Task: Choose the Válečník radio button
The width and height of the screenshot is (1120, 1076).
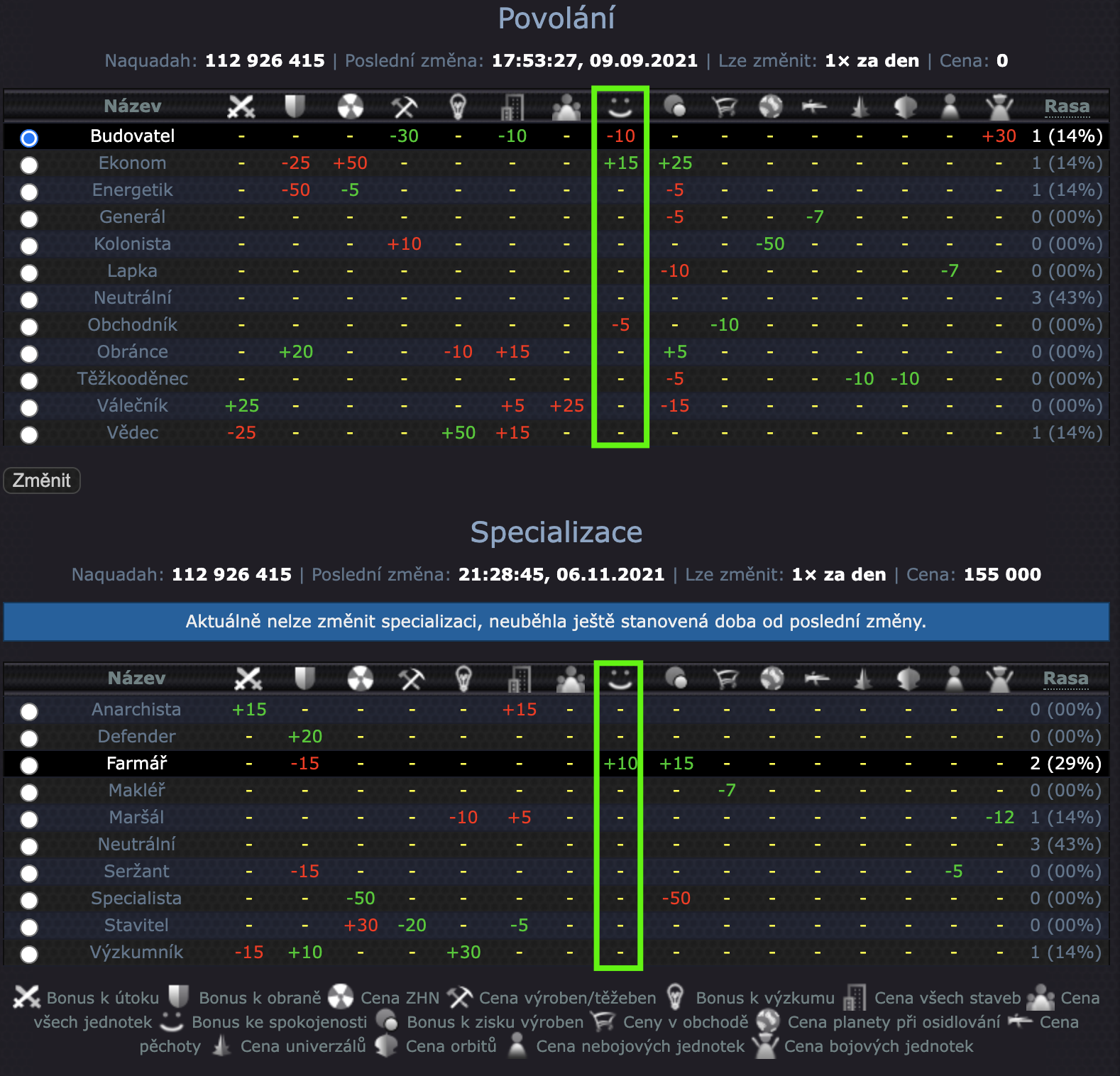Action: click(29, 407)
